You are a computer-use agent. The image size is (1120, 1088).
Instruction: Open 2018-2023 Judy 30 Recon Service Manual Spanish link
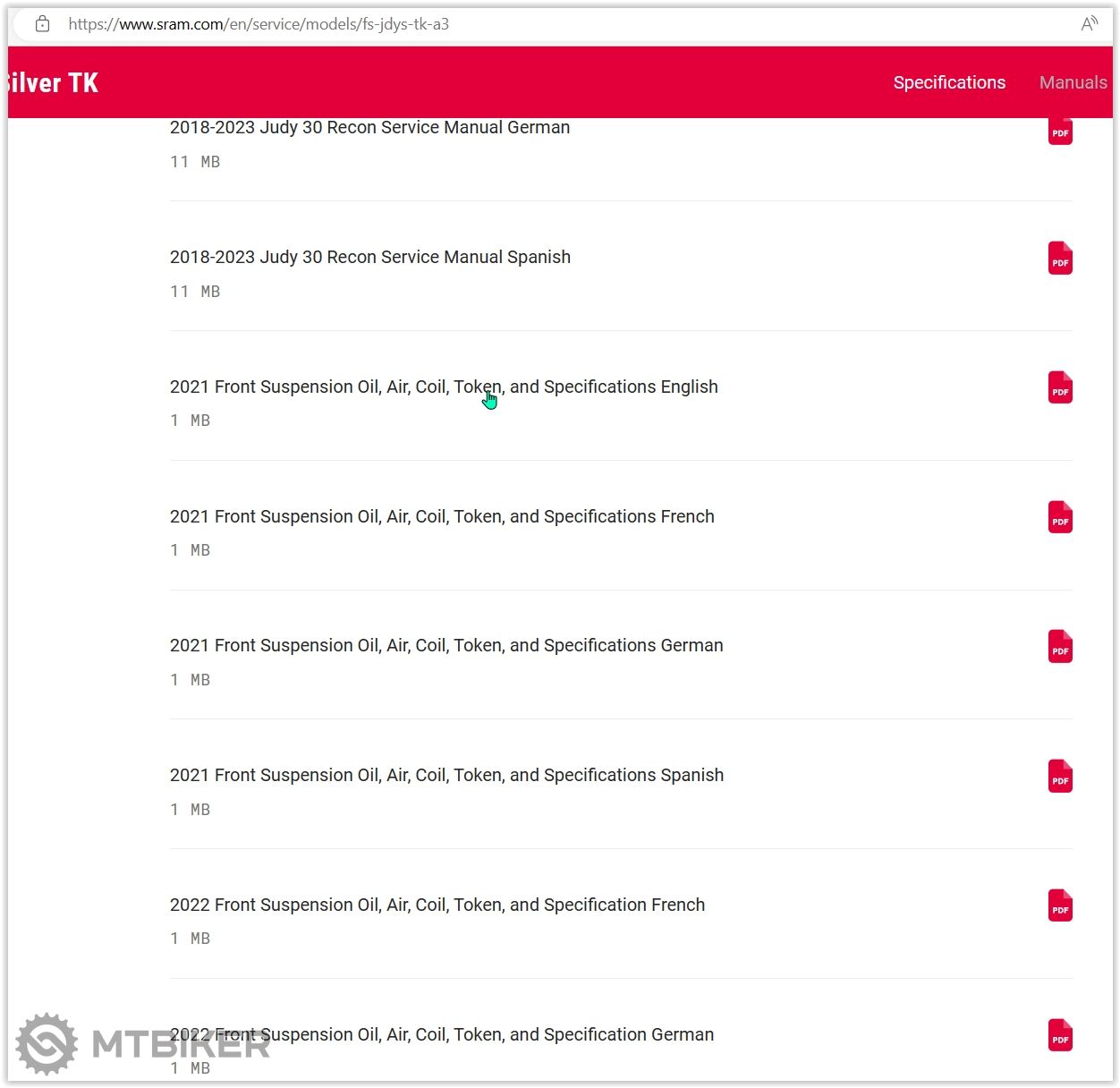(x=369, y=257)
